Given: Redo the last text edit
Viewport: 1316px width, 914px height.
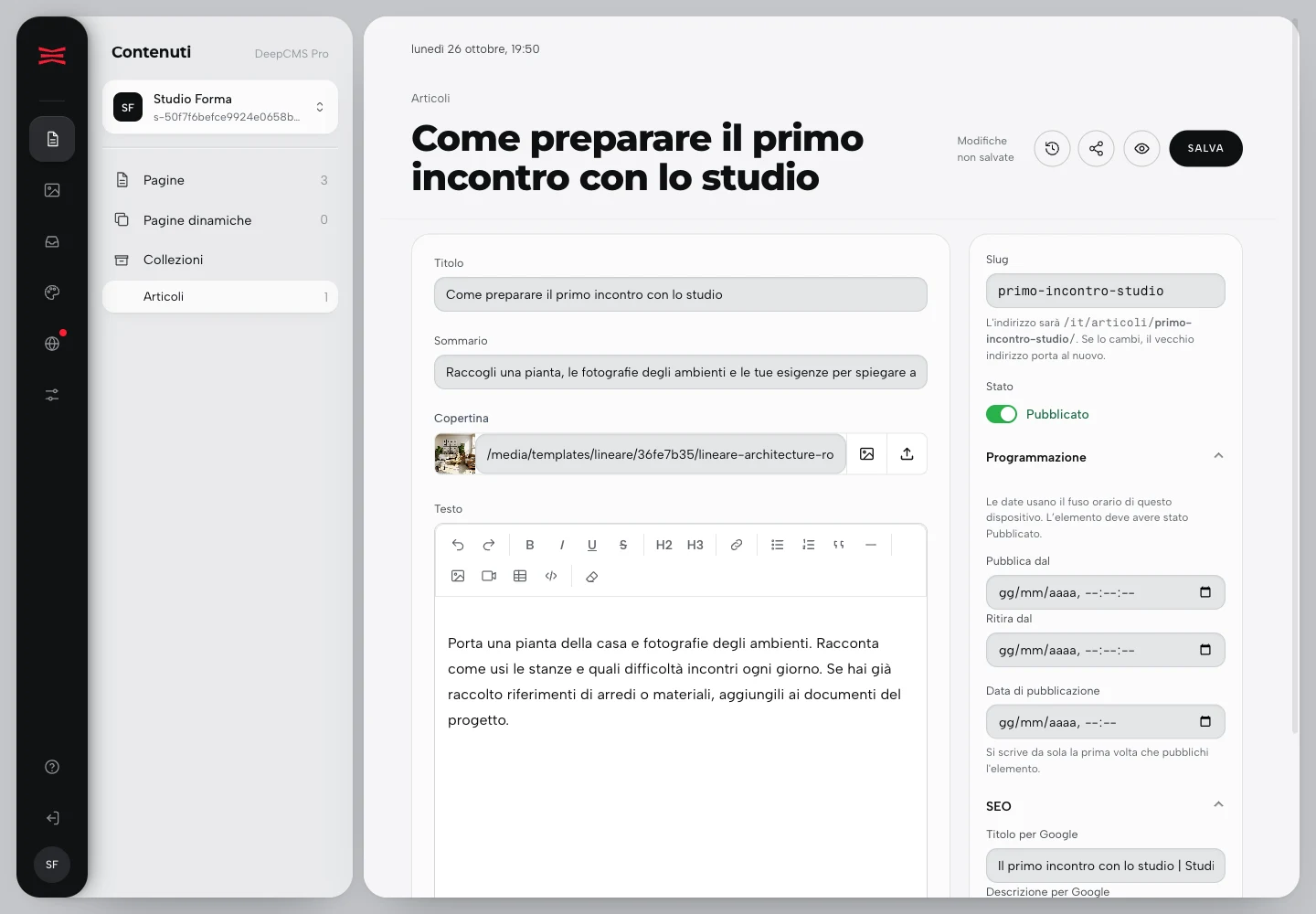Looking at the screenshot, I should click(489, 545).
